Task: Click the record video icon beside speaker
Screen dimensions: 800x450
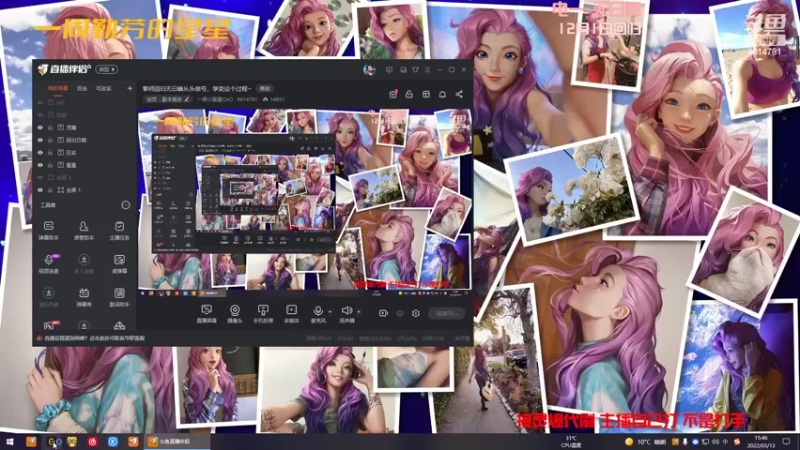Action: point(383,313)
